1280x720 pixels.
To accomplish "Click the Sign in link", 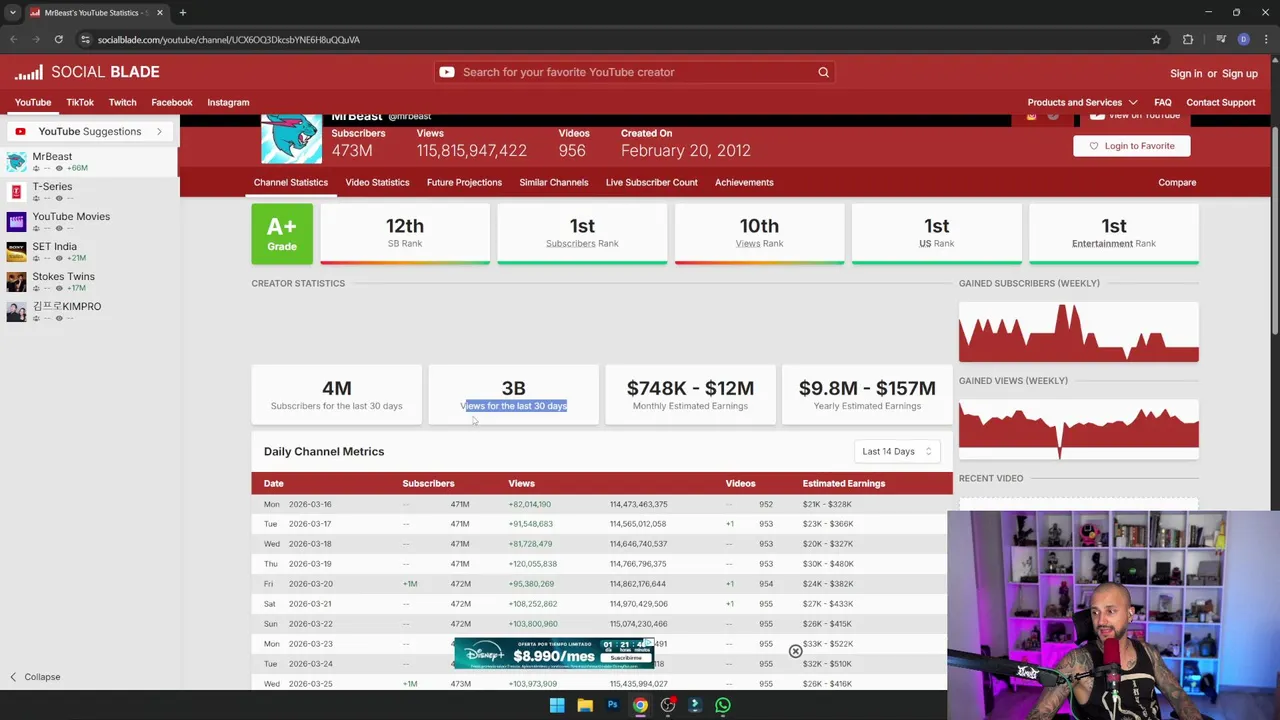I will (x=1186, y=73).
